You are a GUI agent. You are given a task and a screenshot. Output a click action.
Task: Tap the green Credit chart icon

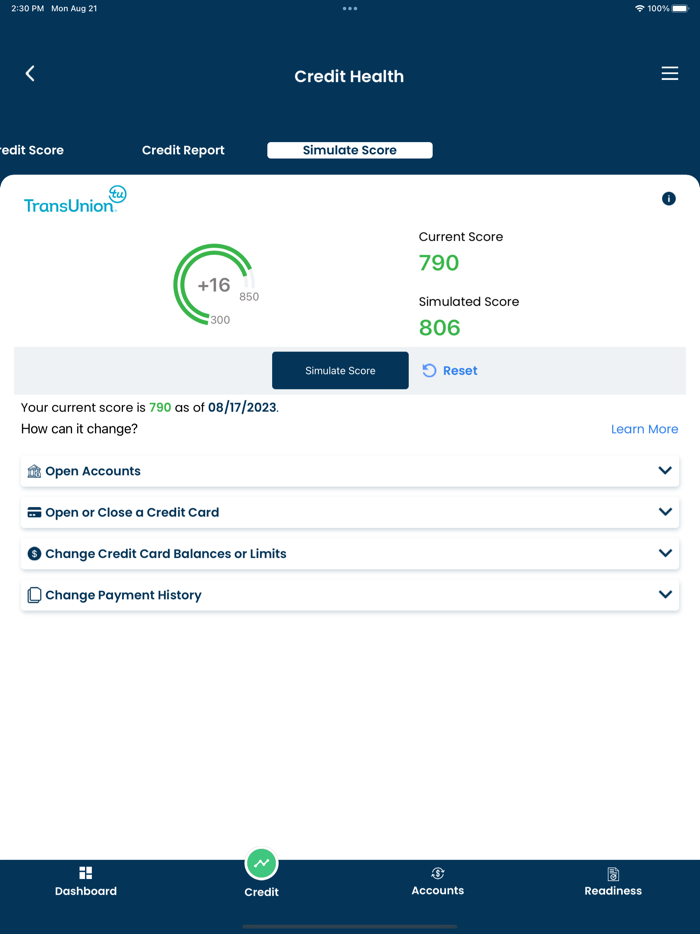[262, 864]
